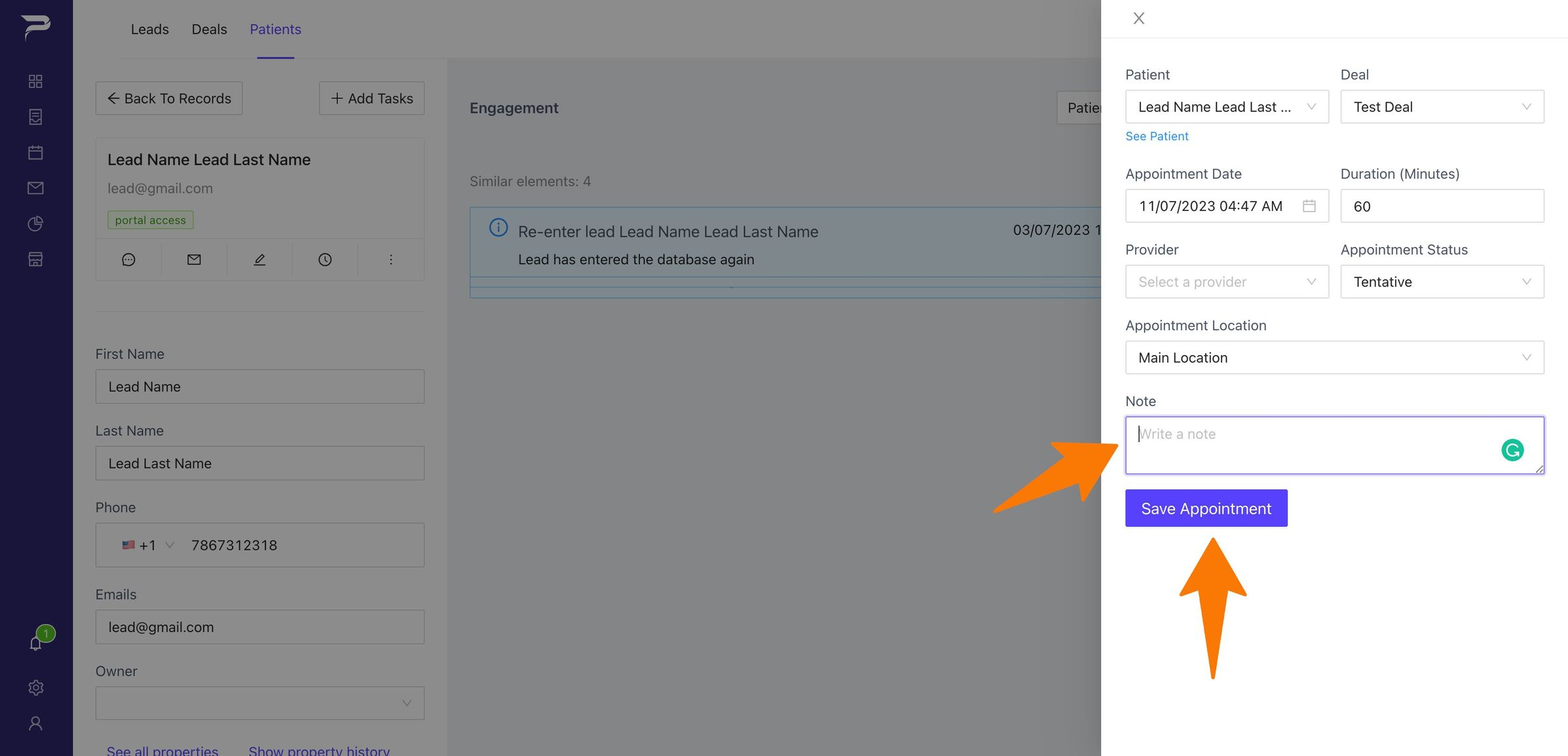
Task: Click the Duration (Minutes) input field
Action: 1442,206
